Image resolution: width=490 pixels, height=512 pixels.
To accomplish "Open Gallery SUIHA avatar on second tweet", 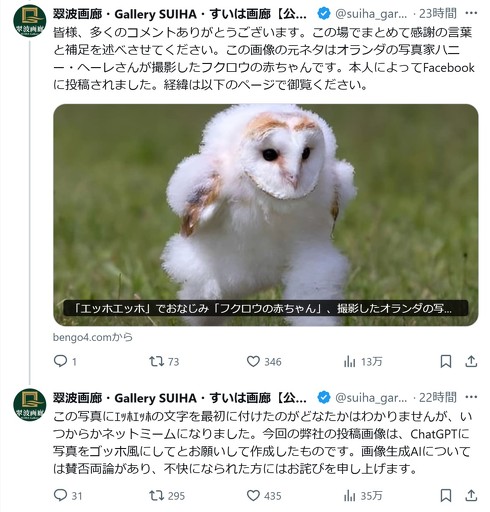I will 29,405.
